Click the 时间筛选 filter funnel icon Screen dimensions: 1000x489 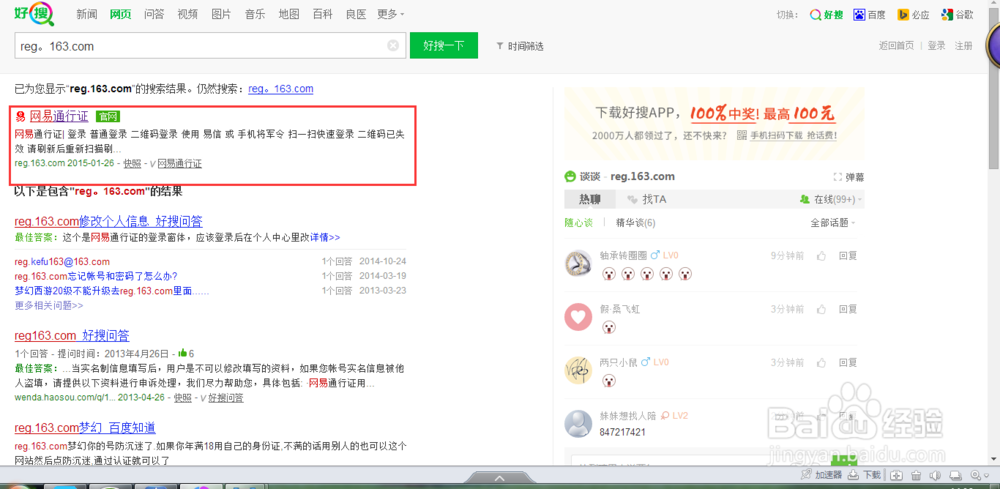pyautogui.click(x=500, y=46)
